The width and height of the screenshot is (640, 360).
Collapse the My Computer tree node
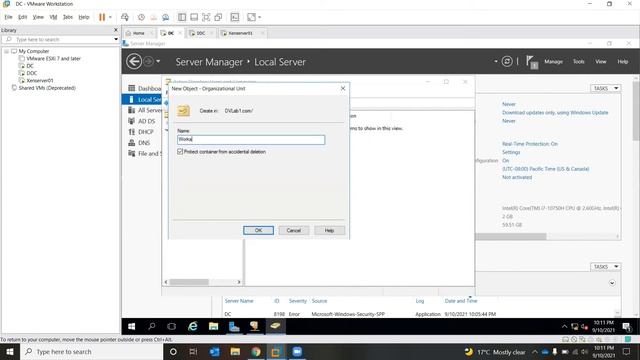7,51
